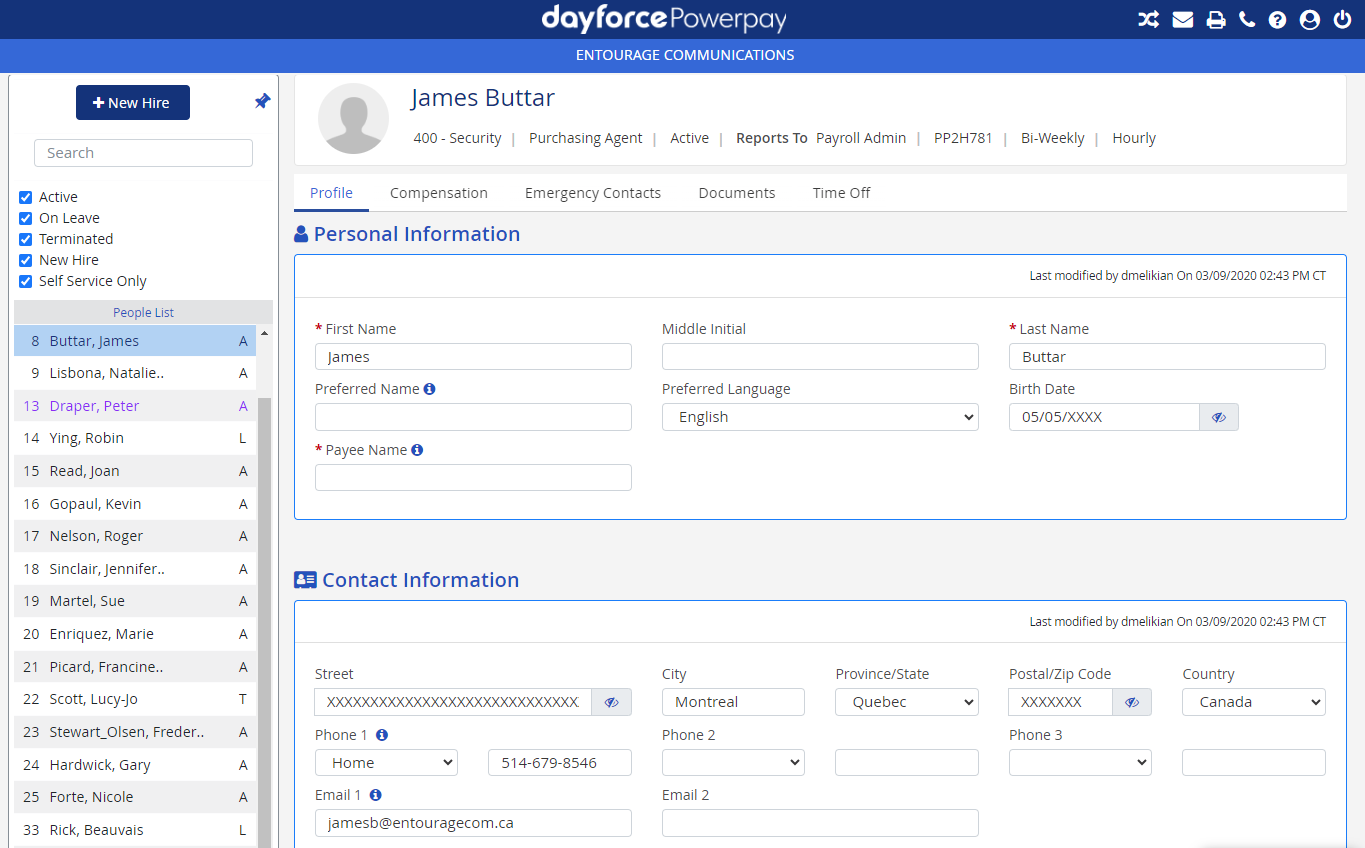This screenshot has height=848, width=1365.
Task: Click the phone contact icon
Action: click(x=1246, y=20)
